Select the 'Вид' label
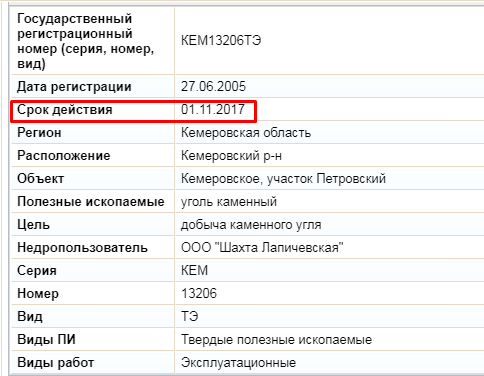This screenshot has width=484, height=376. click(30, 316)
